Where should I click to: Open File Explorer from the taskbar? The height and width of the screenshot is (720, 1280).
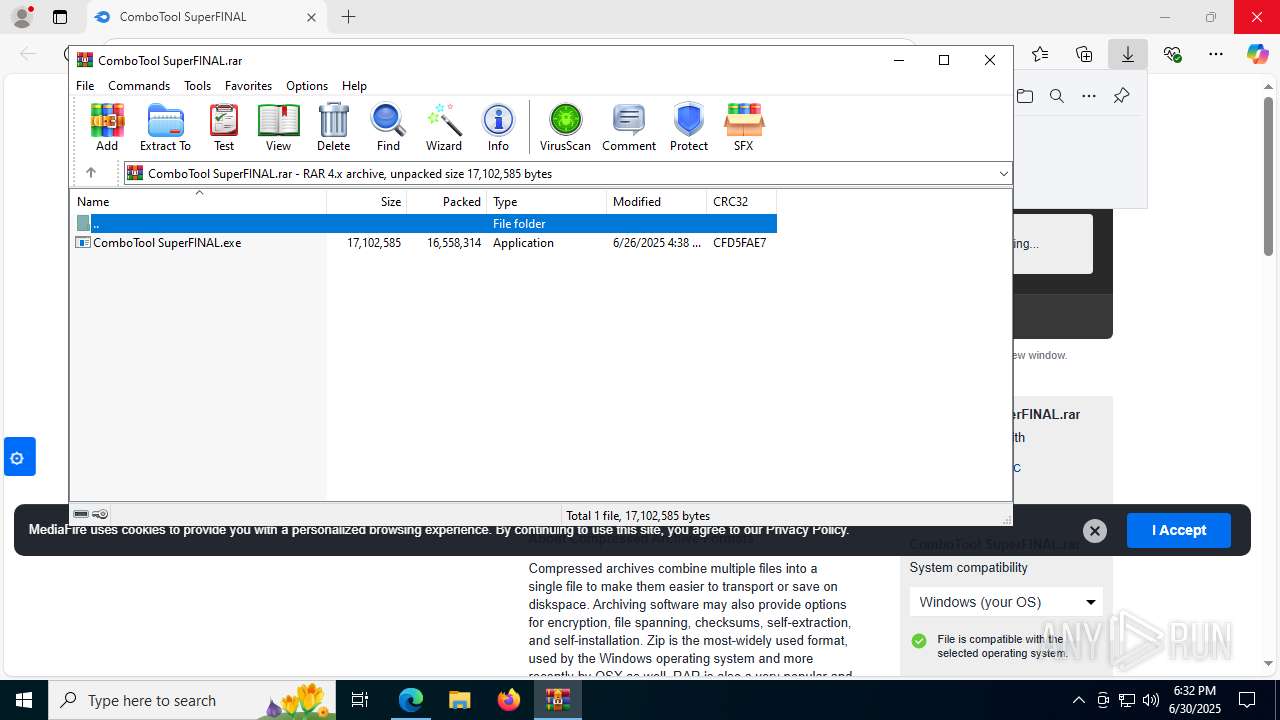coord(459,700)
